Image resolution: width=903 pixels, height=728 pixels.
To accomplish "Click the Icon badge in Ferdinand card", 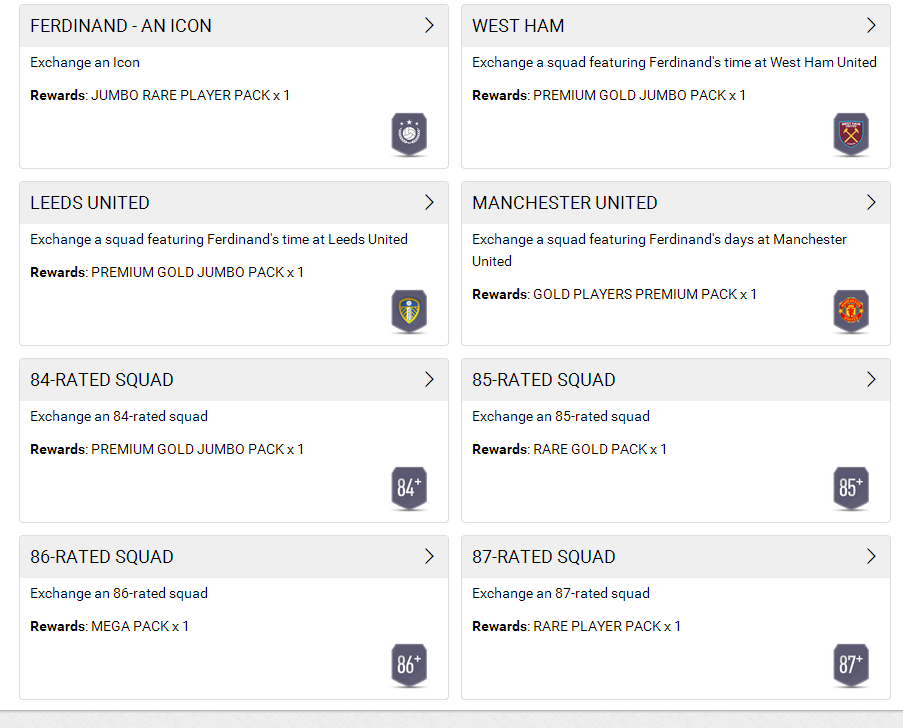I will [409, 134].
